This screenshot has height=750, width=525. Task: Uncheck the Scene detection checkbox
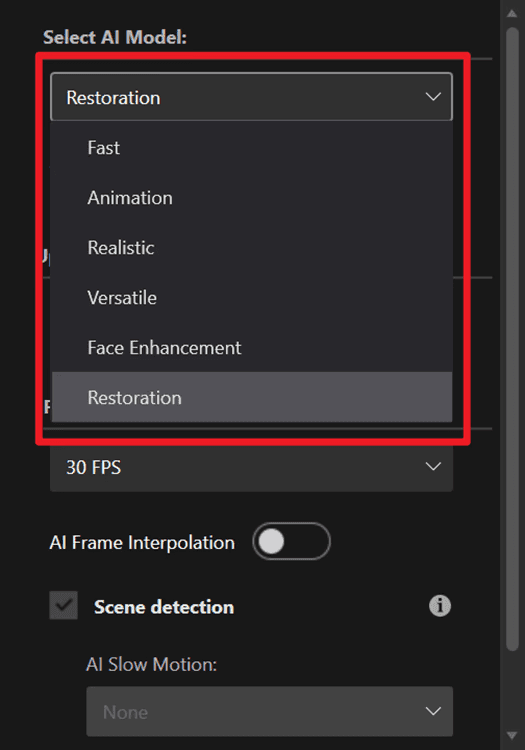pos(64,606)
